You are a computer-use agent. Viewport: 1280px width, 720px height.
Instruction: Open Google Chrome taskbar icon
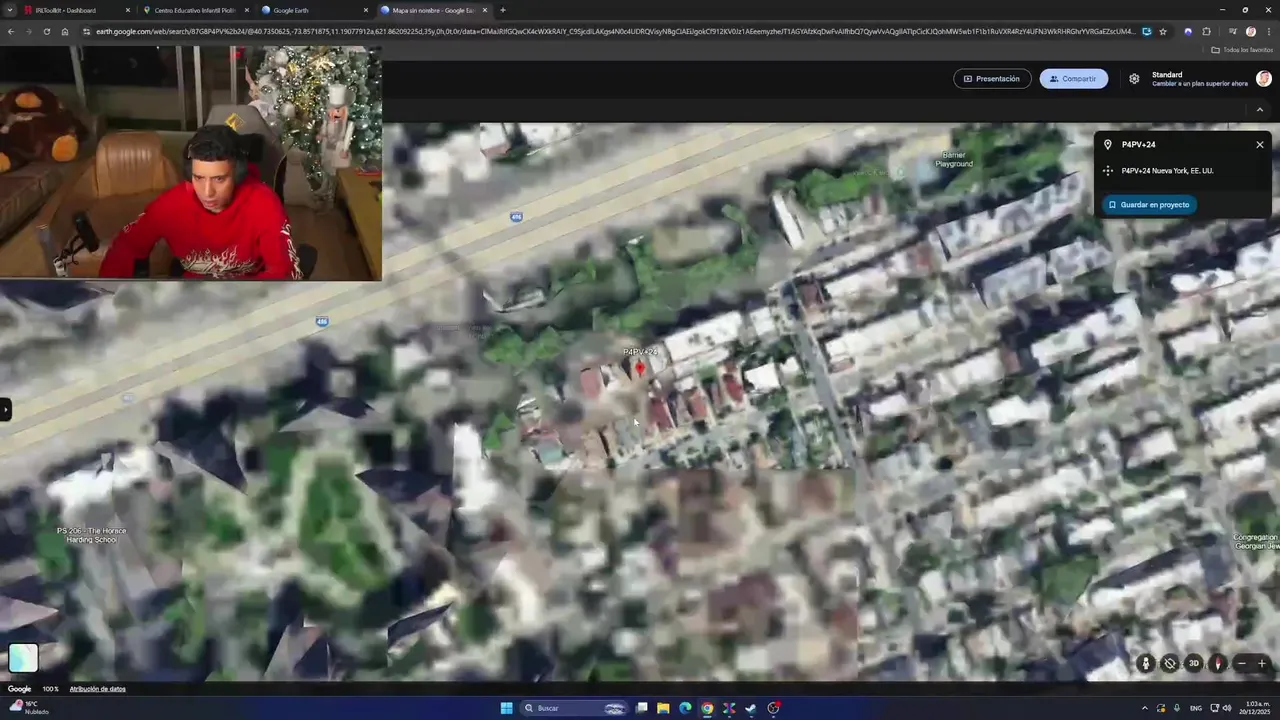coord(707,708)
